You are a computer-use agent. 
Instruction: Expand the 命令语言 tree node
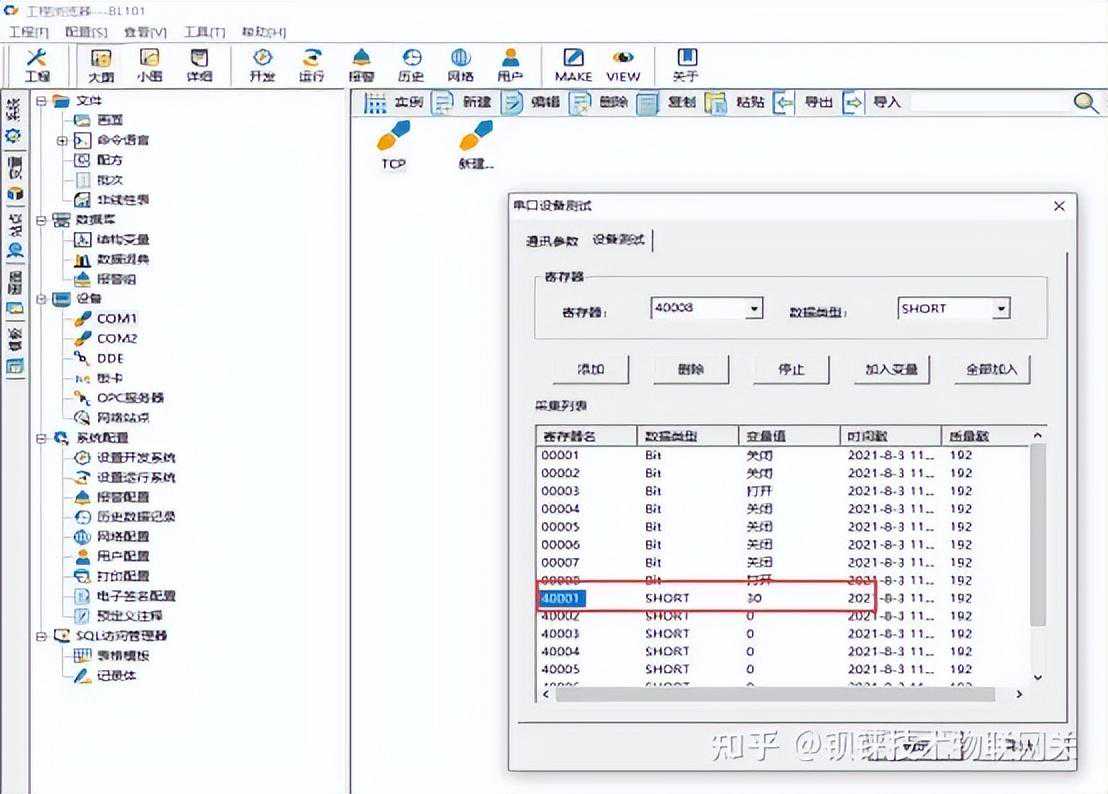(62, 140)
